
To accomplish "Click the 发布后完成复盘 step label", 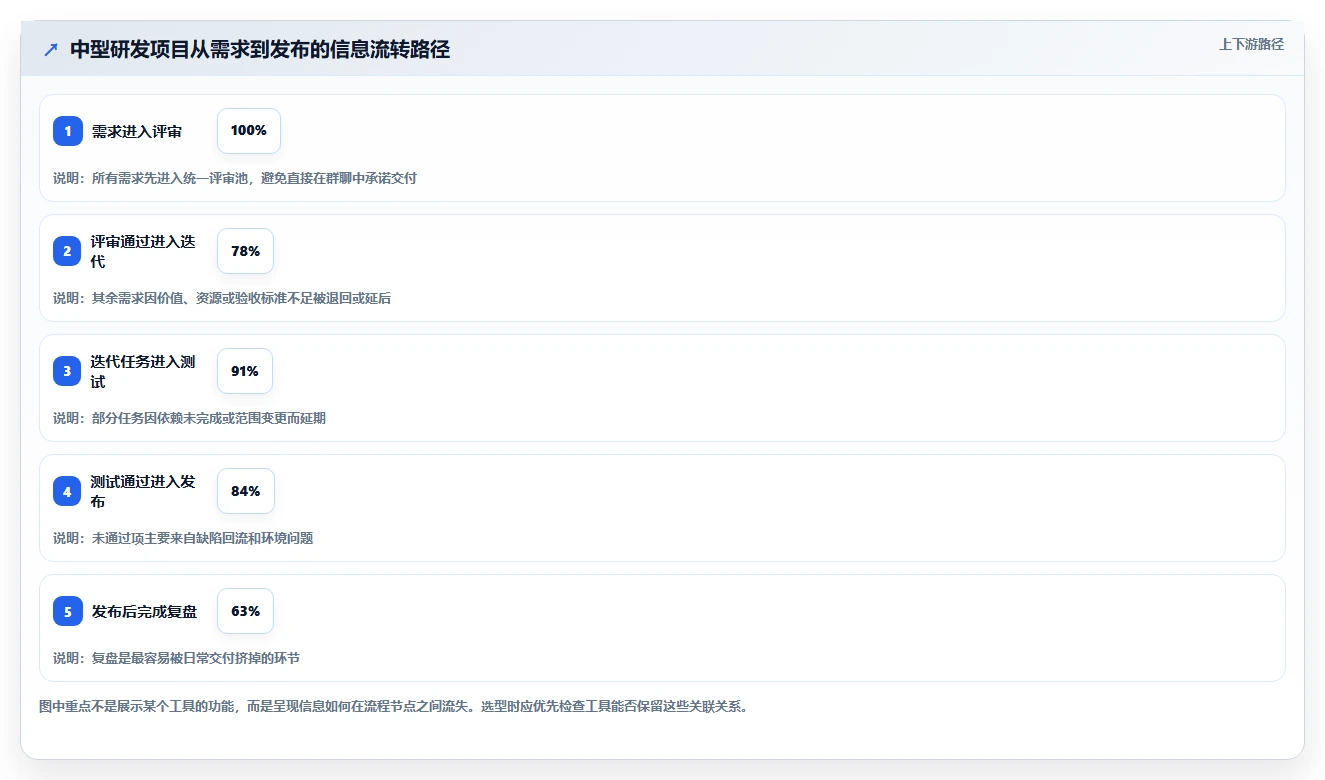I will (144, 611).
